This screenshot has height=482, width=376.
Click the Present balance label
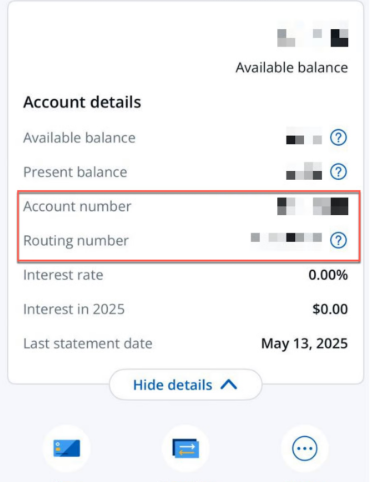click(75, 172)
